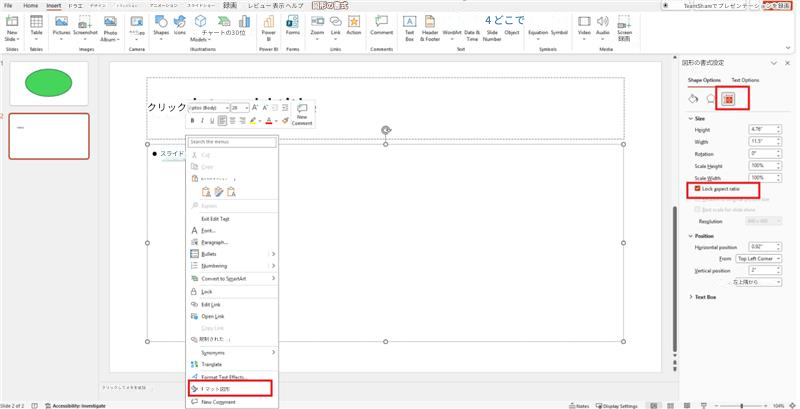Open Synonyms submenu in context menu
800x409 pixels.
click(x=232, y=352)
